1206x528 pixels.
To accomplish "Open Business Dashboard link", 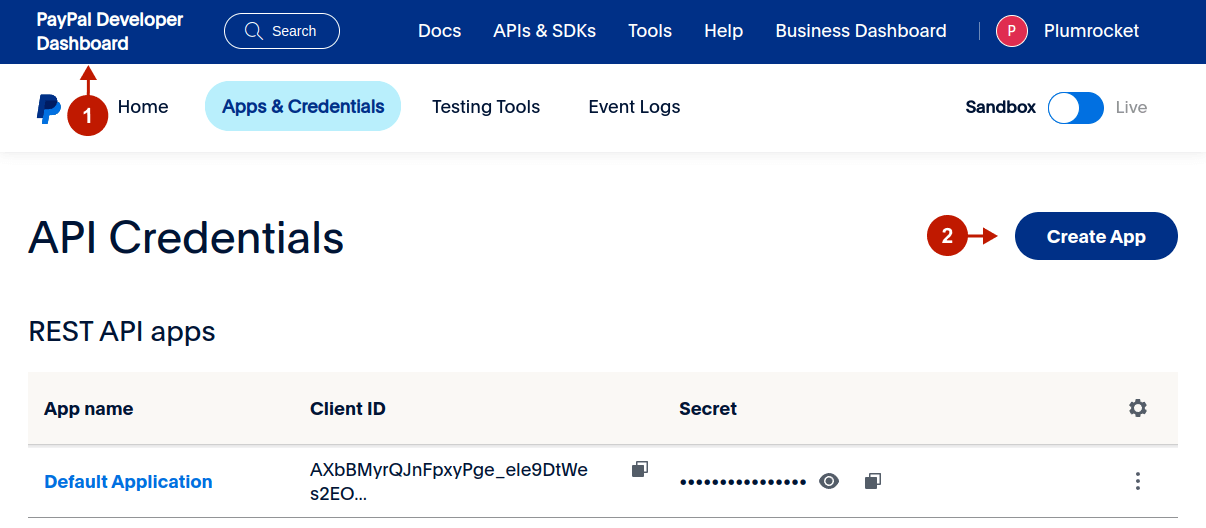I will coord(860,31).
